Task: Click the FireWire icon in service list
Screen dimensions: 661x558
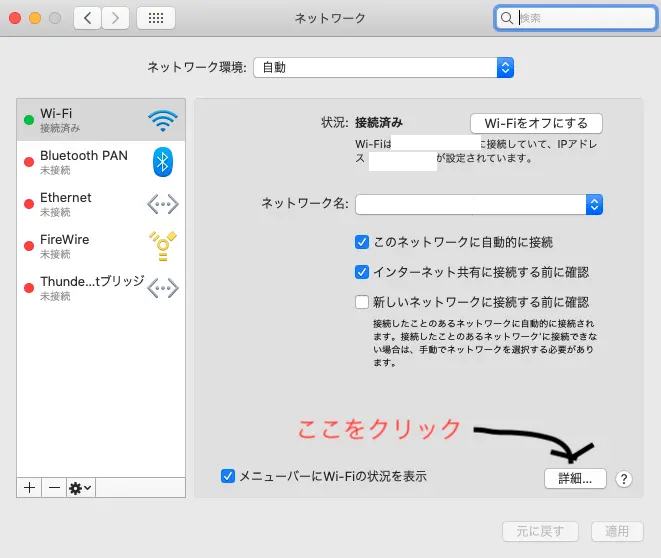Action: 162,247
